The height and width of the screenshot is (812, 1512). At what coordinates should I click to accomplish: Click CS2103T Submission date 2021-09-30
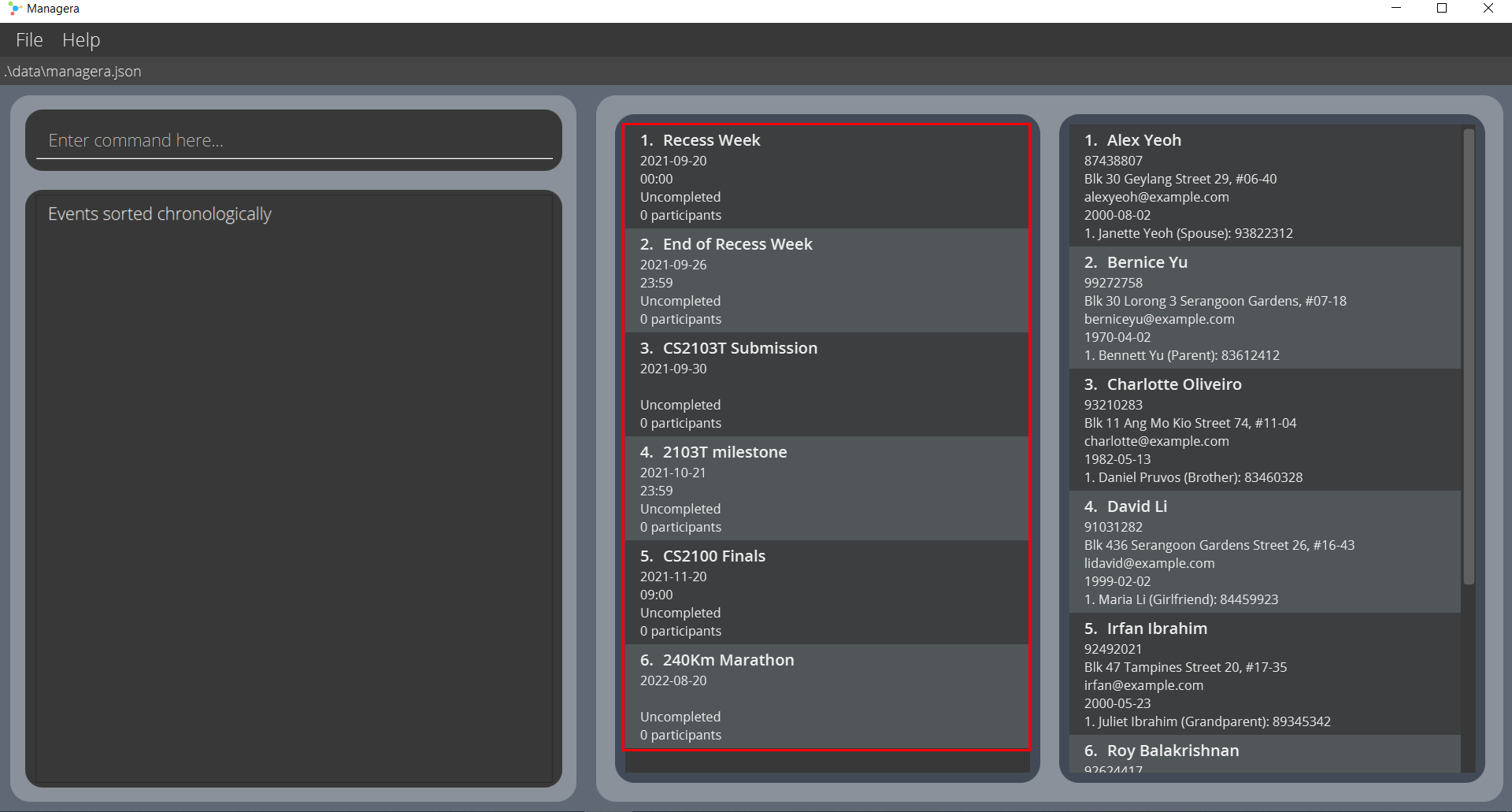tap(673, 369)
